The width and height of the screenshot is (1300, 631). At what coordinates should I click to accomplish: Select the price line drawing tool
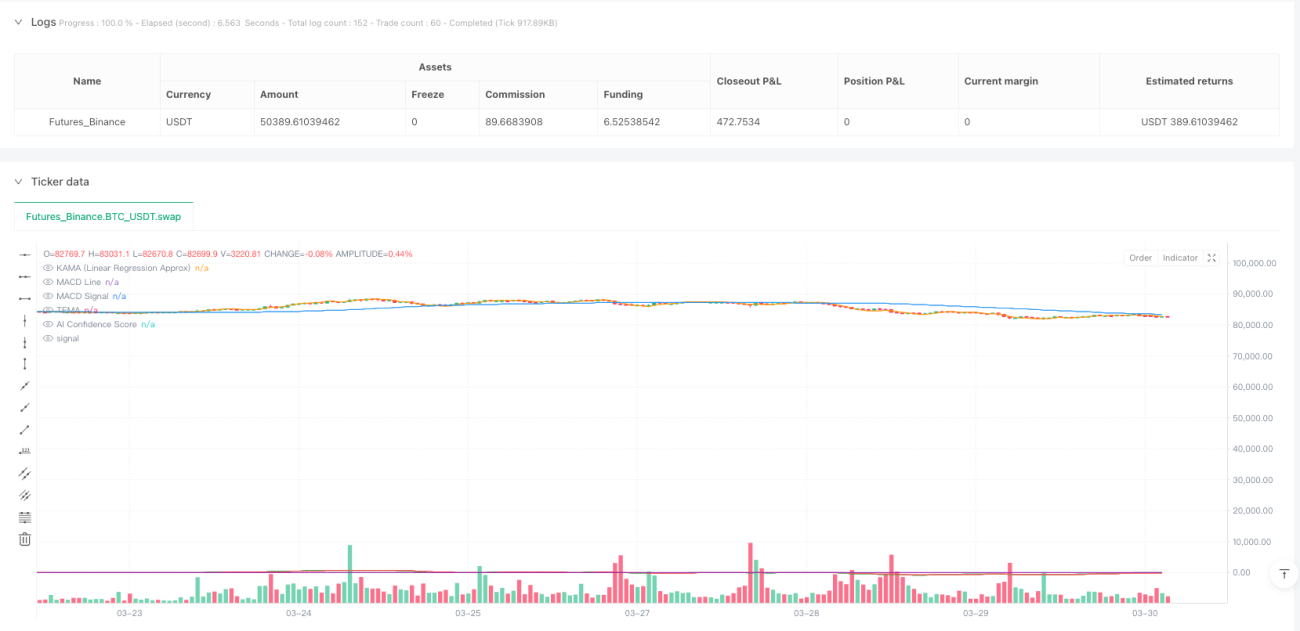tap(25, 451)
